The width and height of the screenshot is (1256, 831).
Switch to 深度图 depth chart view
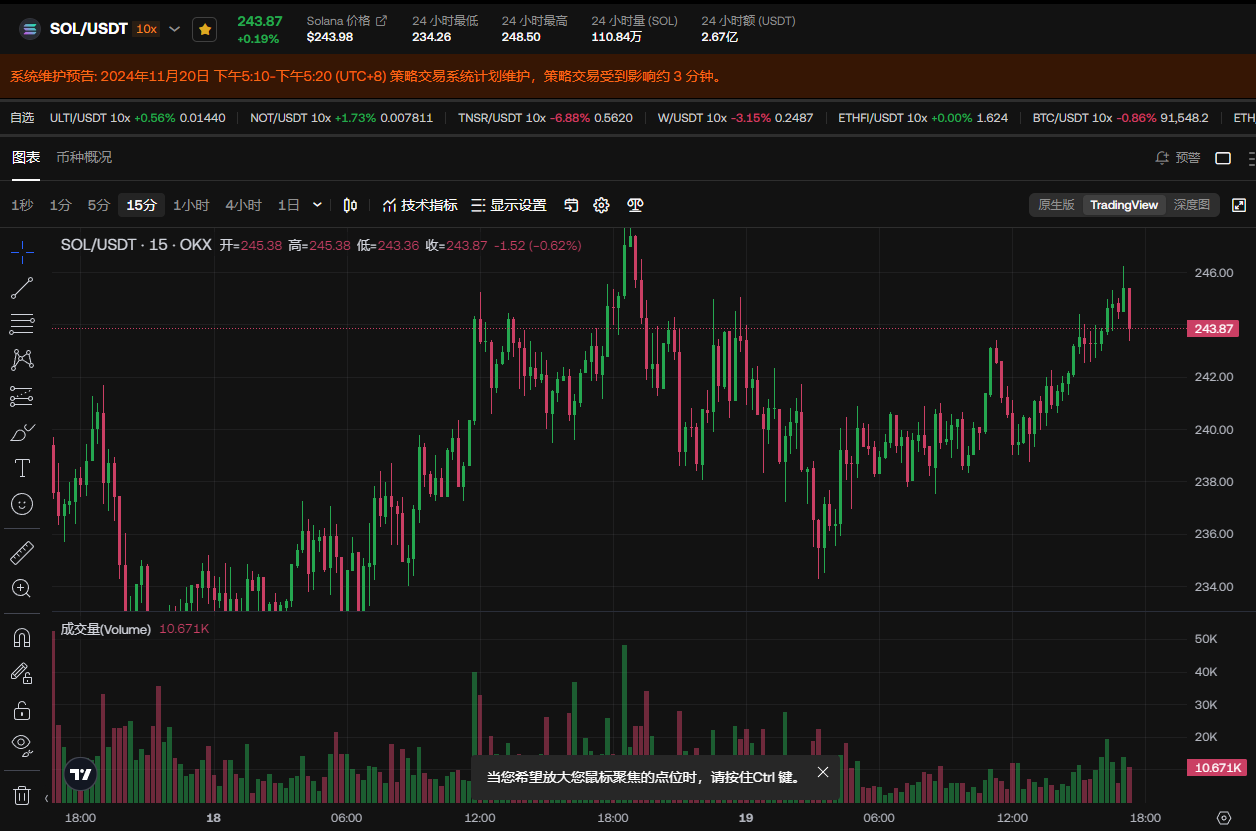[x=1191, y=205]
